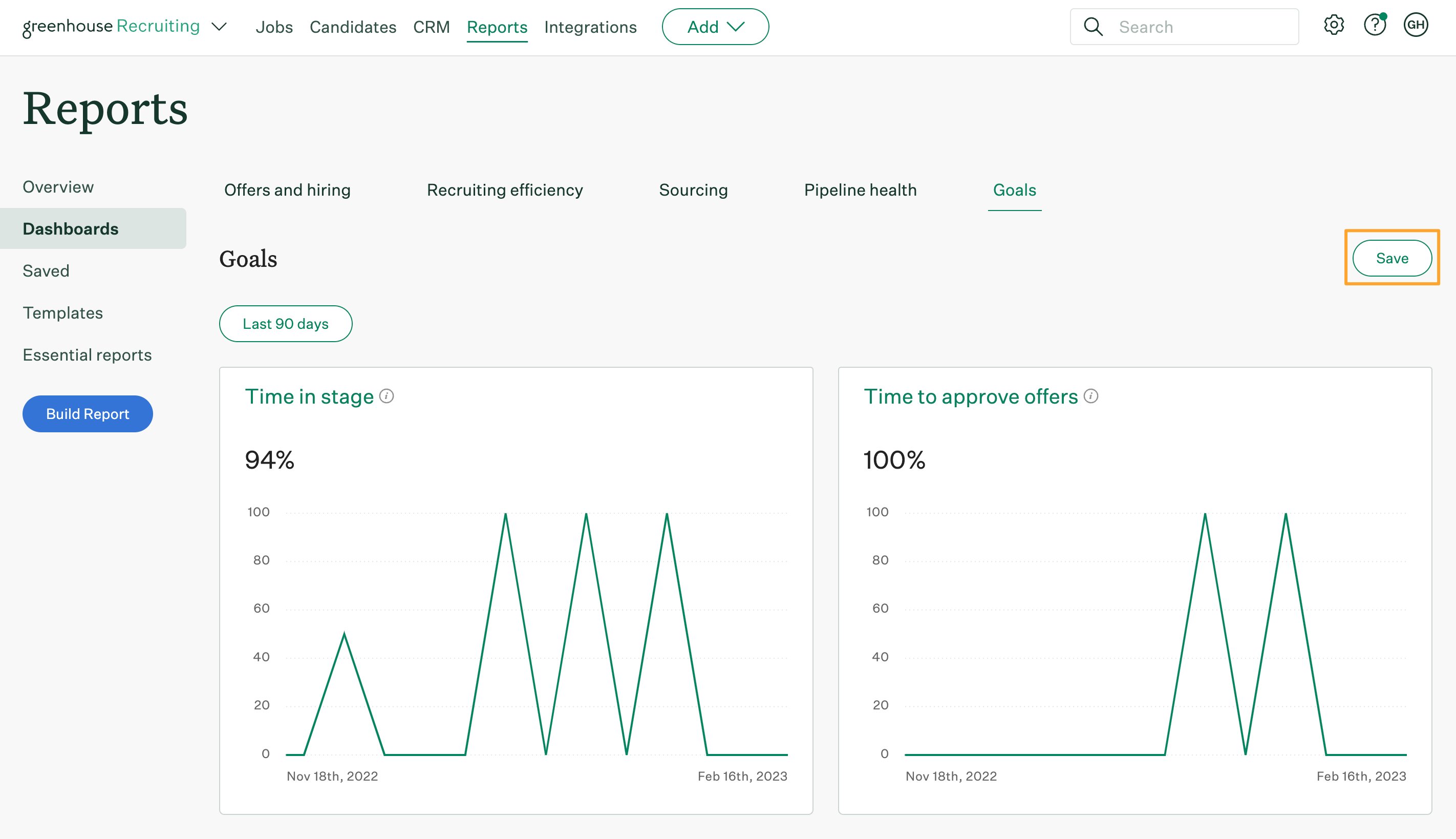
Task: Expand the greenhouse Recruiting product switcher
Action: pyautogui.click(x=219, y=26)
